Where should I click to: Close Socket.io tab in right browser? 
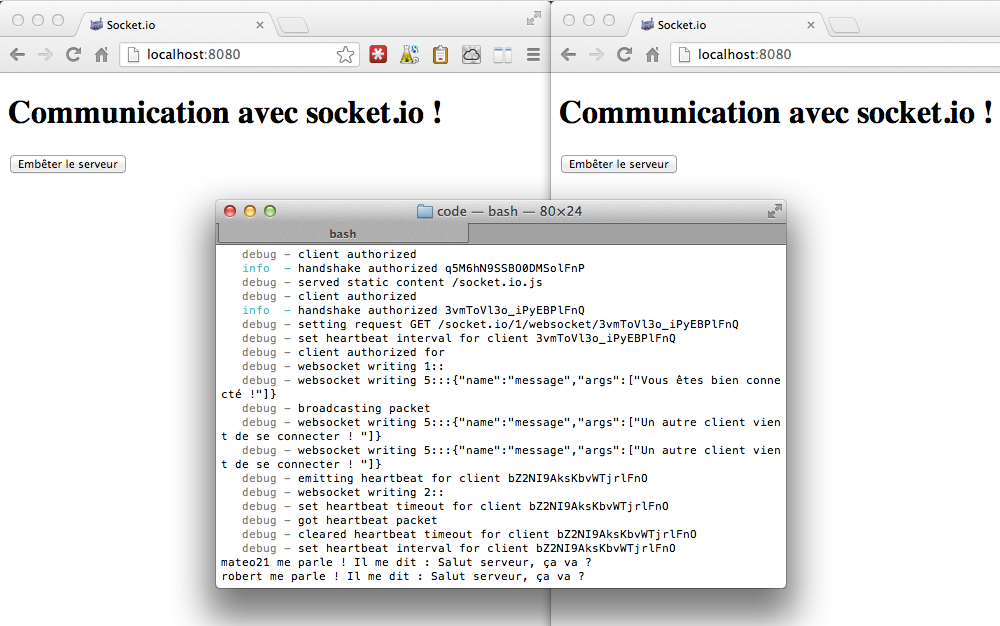(x=811, y=25)
